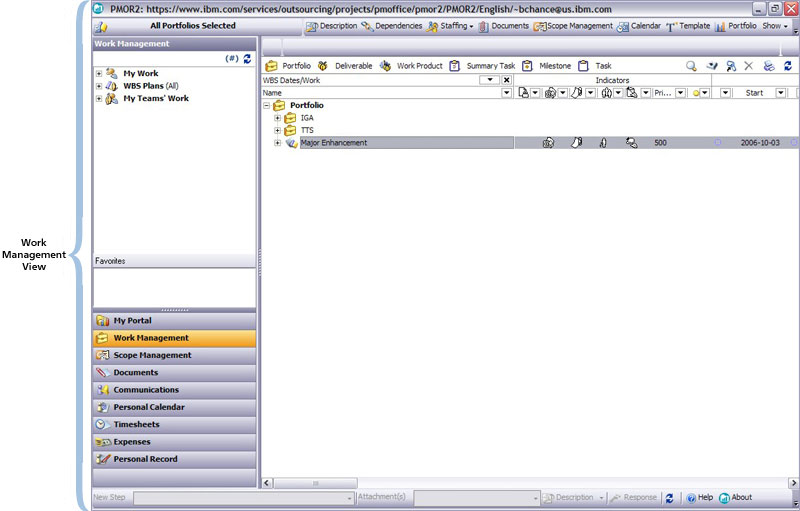
Task: Open the Show dropdown menu
Action: tap(775, 26)
